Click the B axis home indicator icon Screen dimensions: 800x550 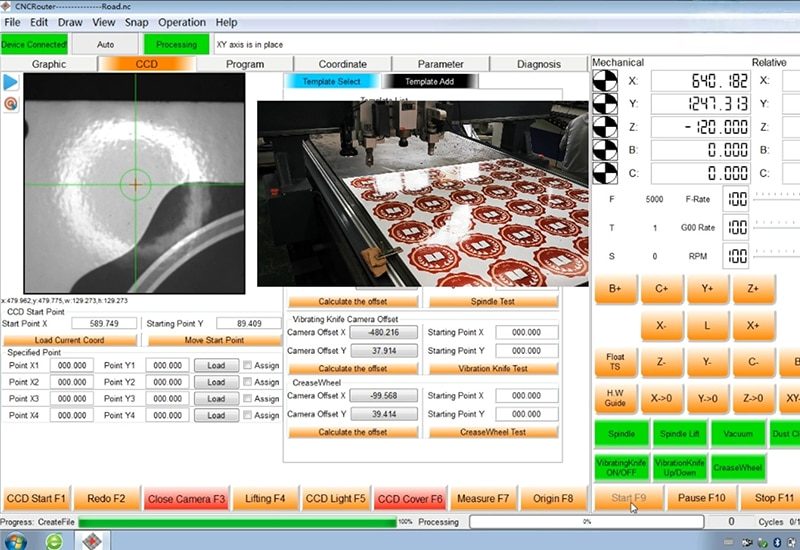(605, 150)
